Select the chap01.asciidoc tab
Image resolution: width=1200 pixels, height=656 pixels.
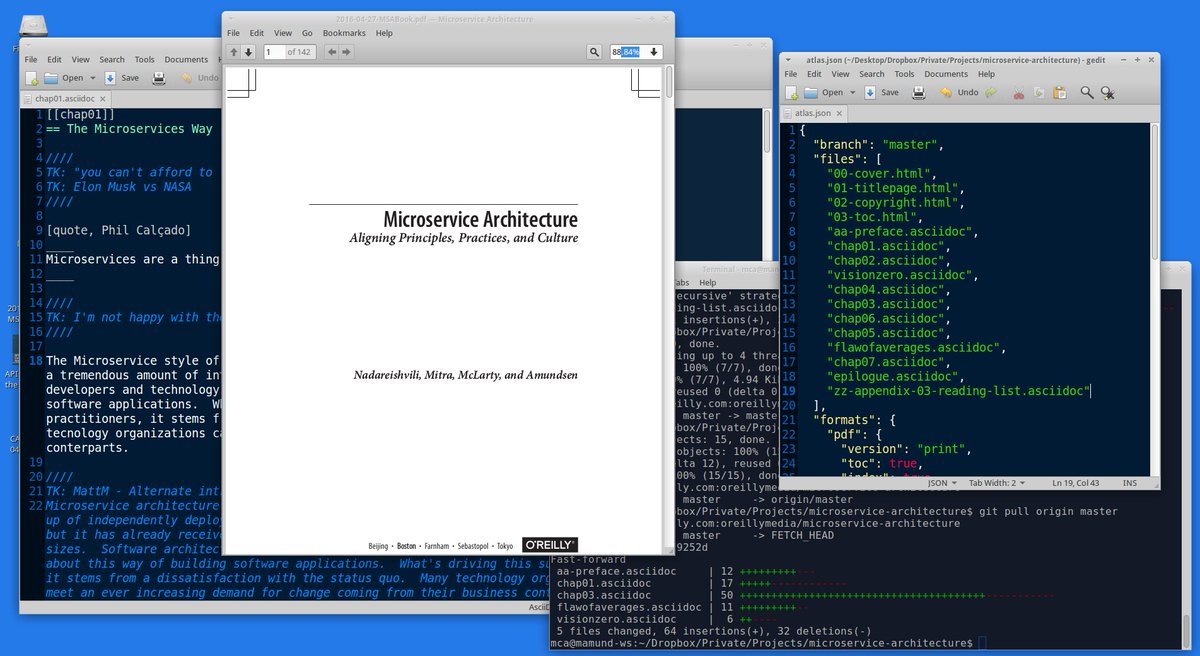point(67,98)
